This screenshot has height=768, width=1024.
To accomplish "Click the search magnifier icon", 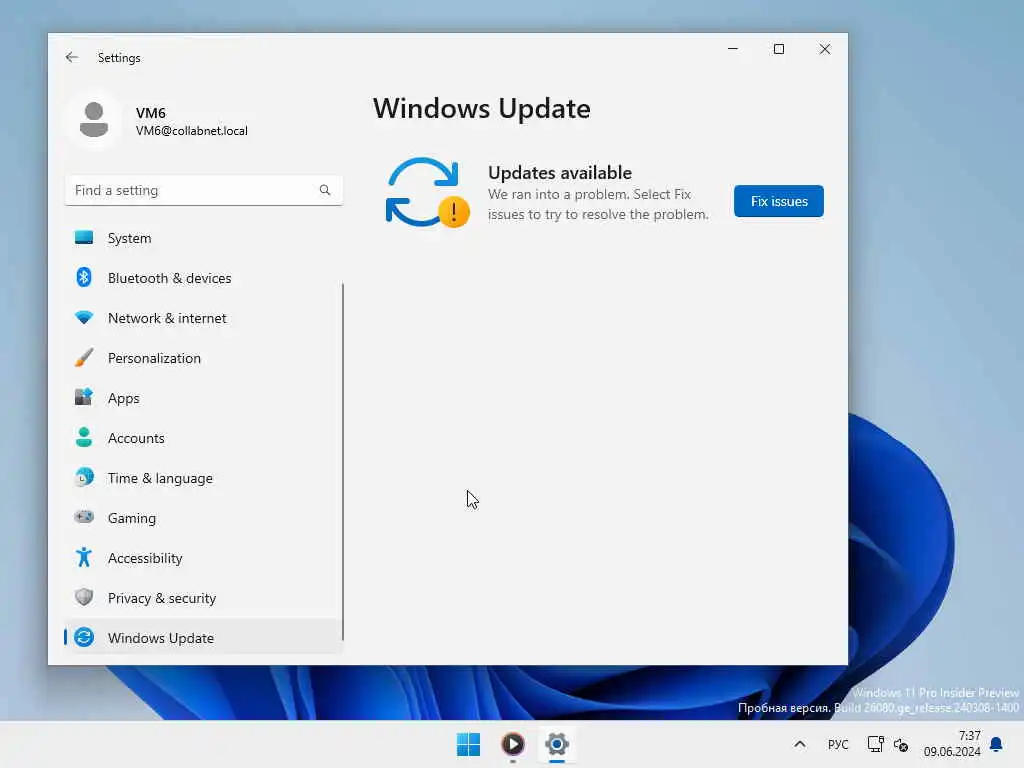I will (x=325, y=190).
